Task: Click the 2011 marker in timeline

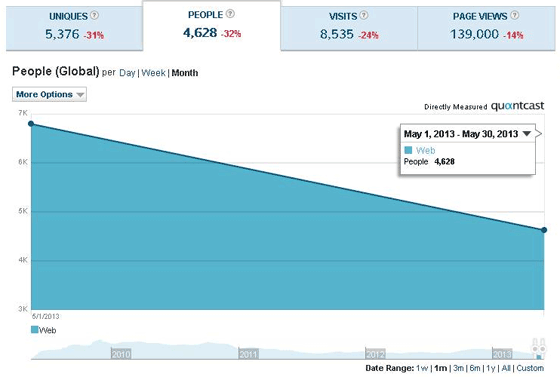Action: (248, 354)
